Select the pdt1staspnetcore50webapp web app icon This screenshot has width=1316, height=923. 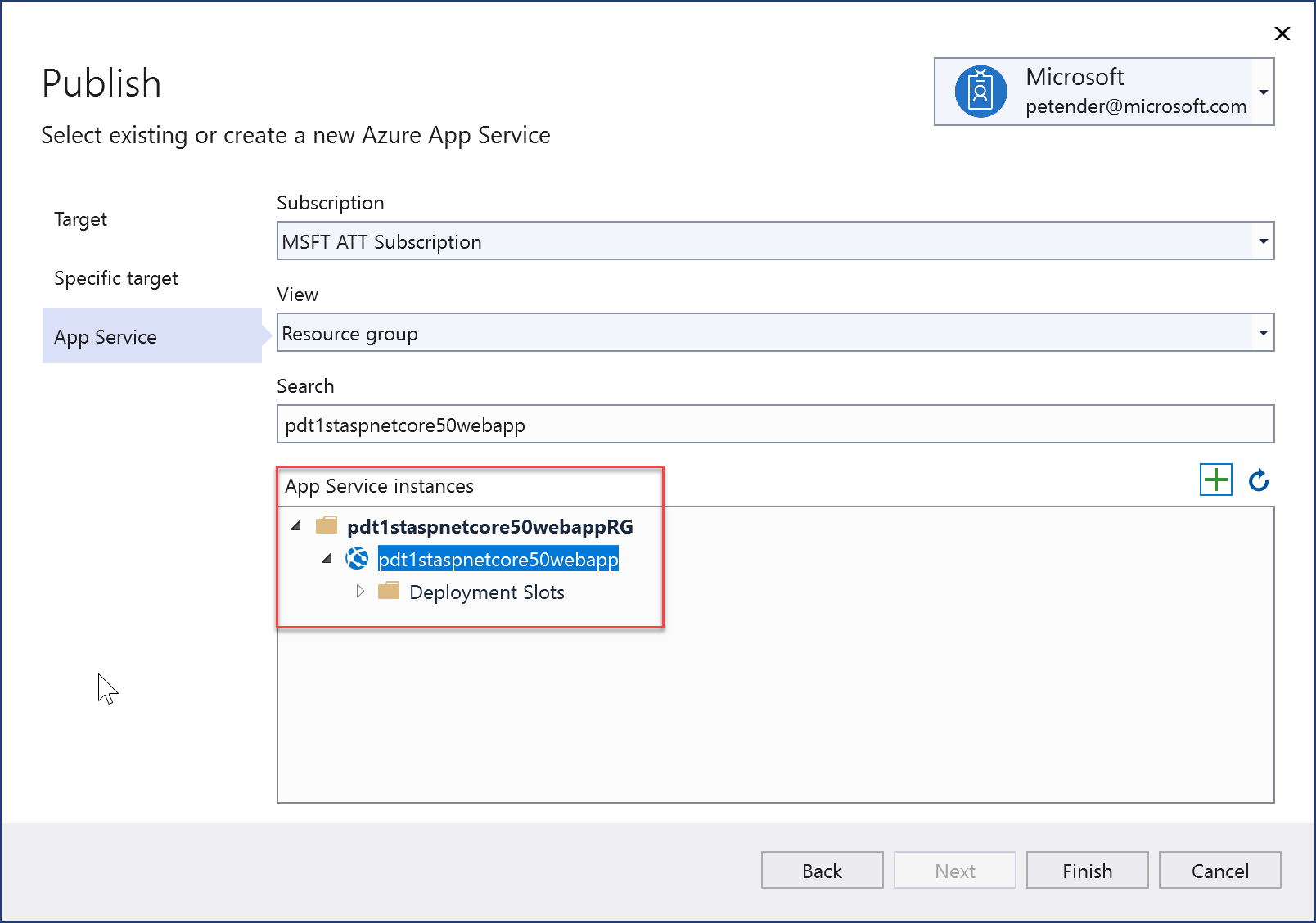click(358, 559)
